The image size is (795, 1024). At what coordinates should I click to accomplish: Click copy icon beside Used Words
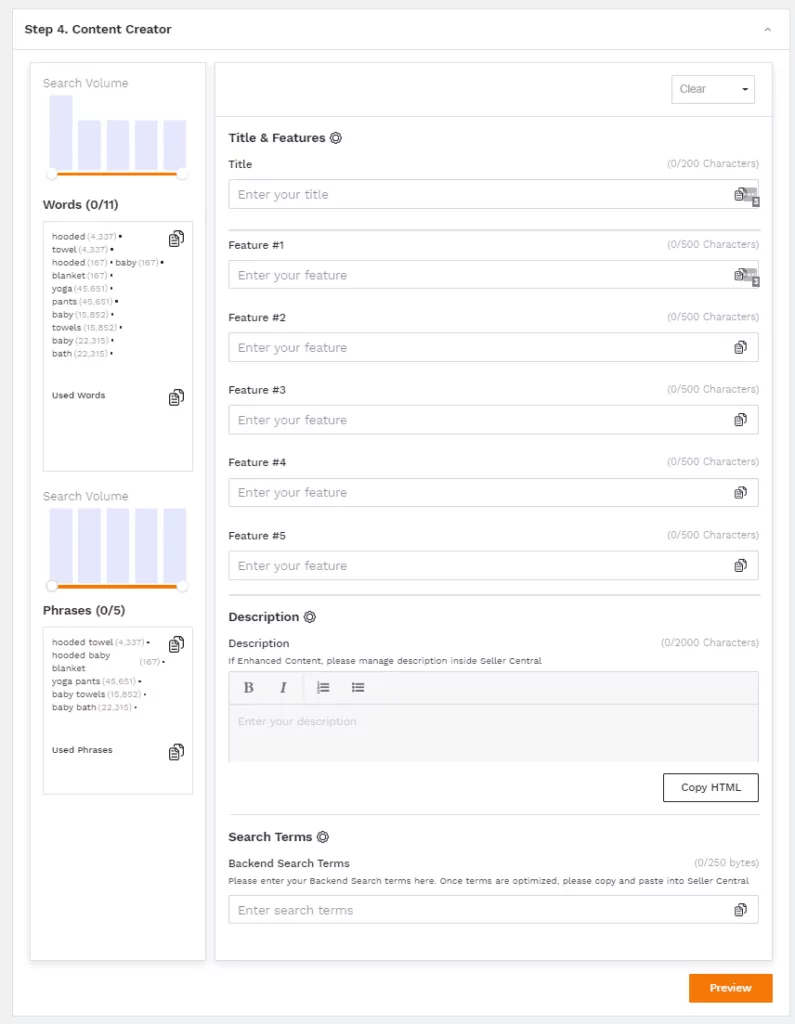(x=176, y=397)
